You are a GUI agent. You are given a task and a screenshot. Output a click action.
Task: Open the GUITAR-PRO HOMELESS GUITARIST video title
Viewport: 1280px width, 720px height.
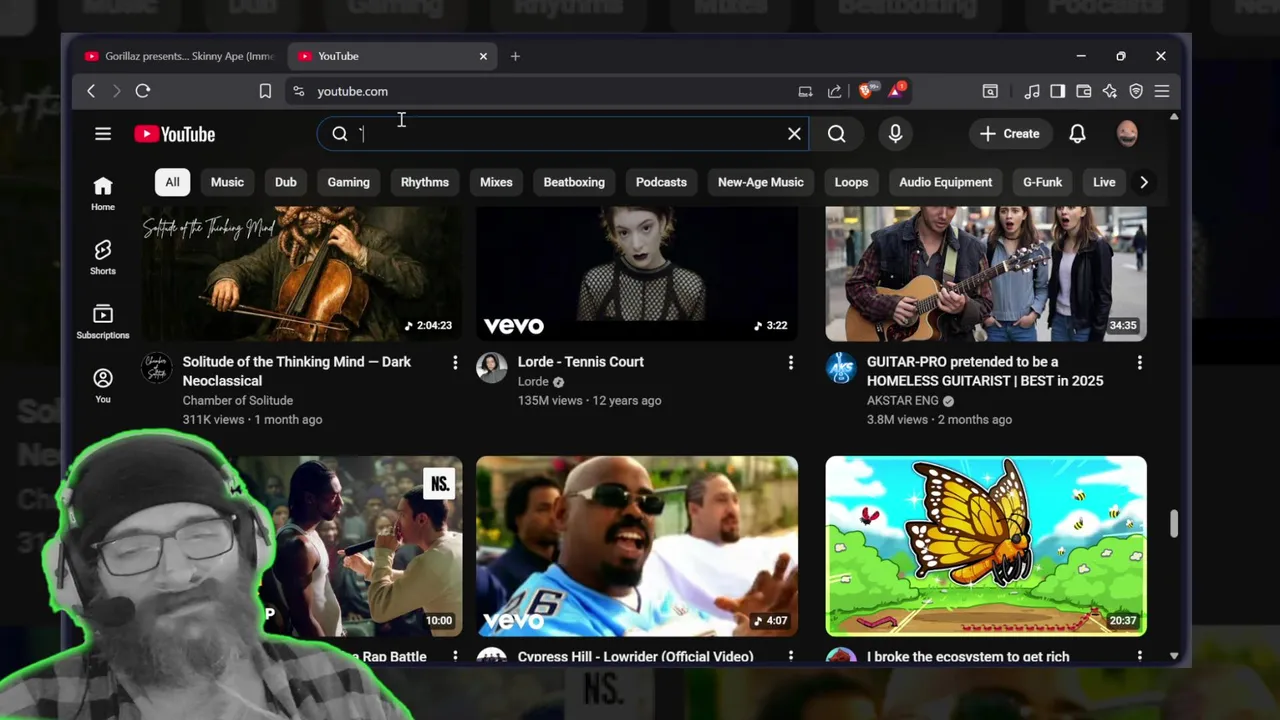pyautogui.click(x=985, y=371)
